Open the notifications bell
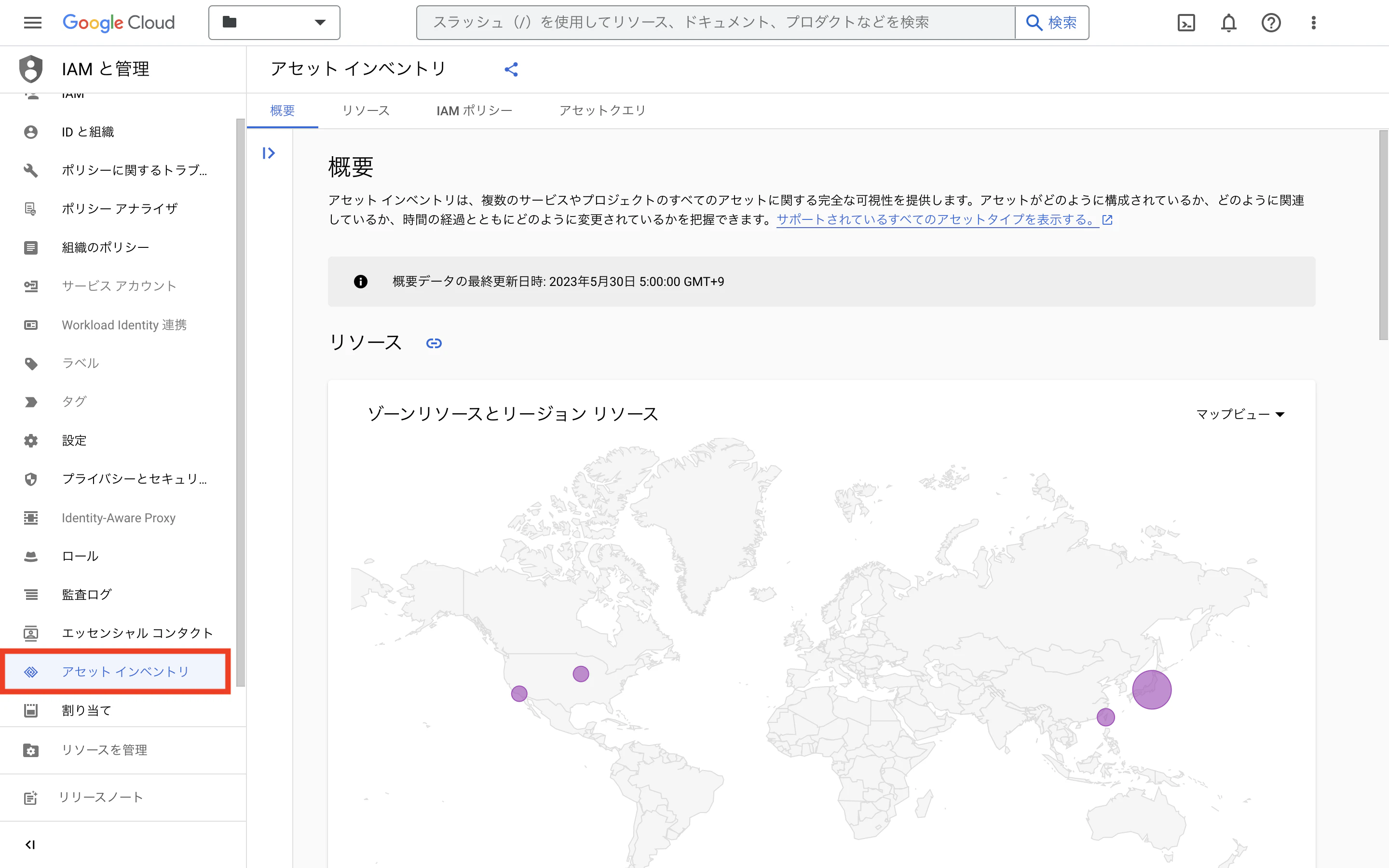The height and width of the screenshot is (868, 1389). click(x=1229, y=22)
